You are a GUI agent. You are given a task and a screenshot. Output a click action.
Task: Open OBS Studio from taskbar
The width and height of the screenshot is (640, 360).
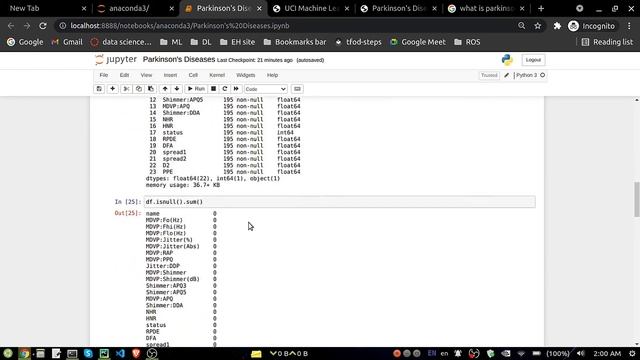[152, 353]
